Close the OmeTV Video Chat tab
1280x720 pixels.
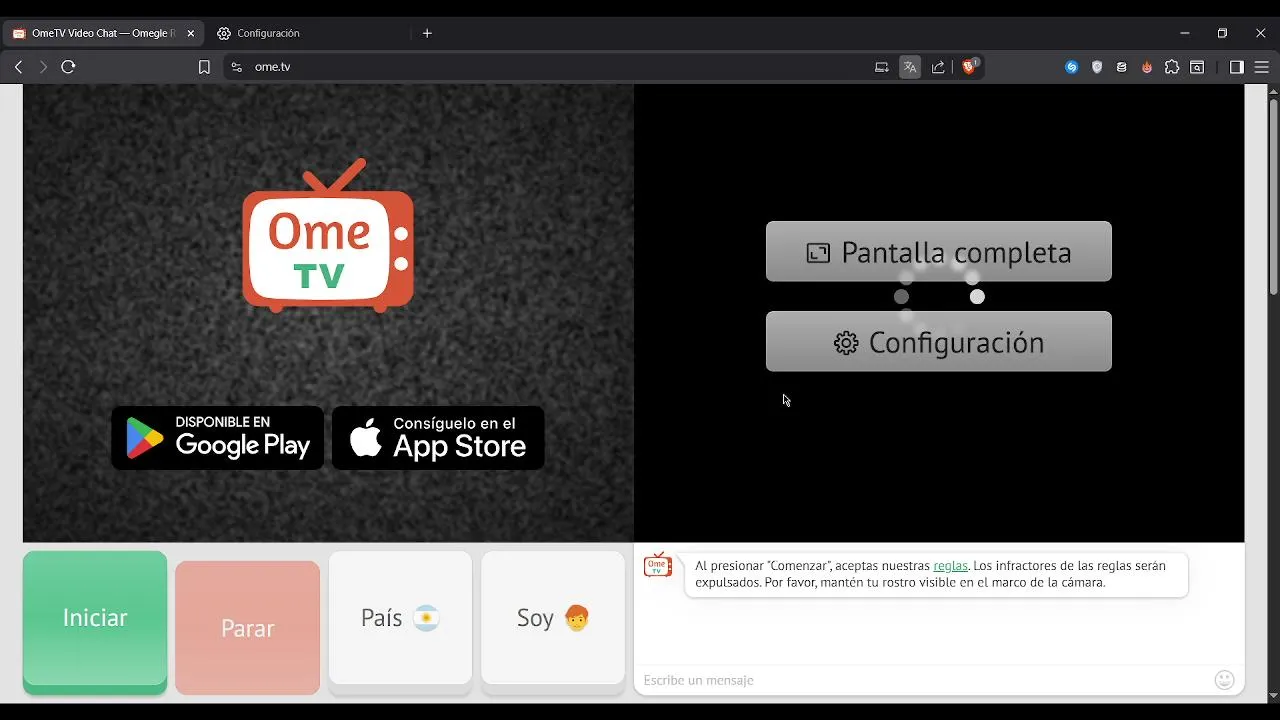[191, 33]
